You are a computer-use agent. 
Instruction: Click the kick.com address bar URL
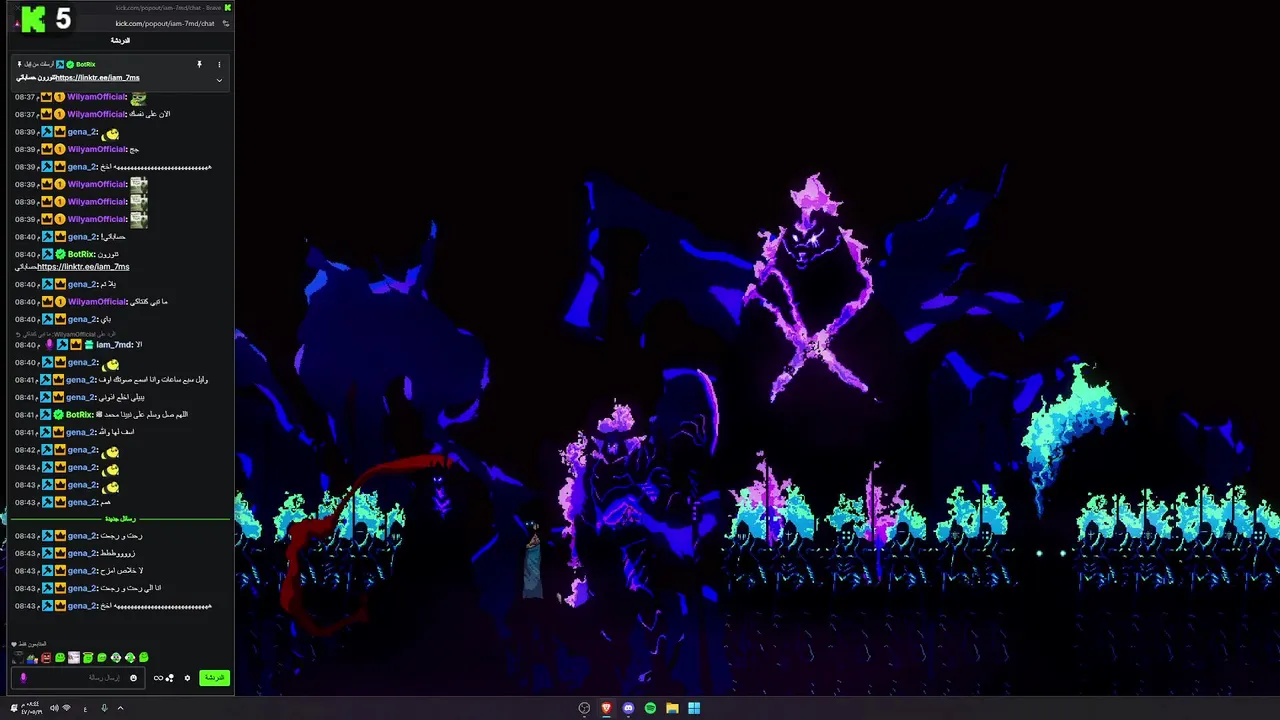(165, 23)
